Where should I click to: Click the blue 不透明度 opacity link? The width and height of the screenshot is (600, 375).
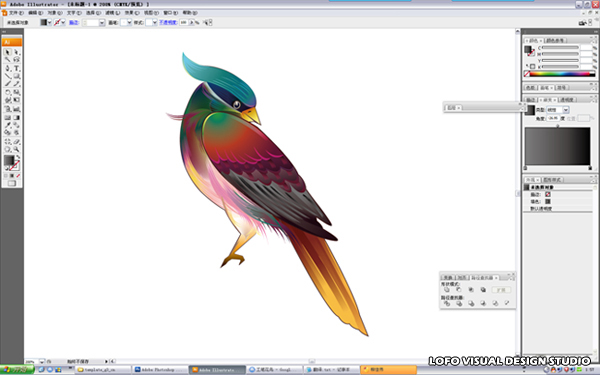[x=168, y=23]
